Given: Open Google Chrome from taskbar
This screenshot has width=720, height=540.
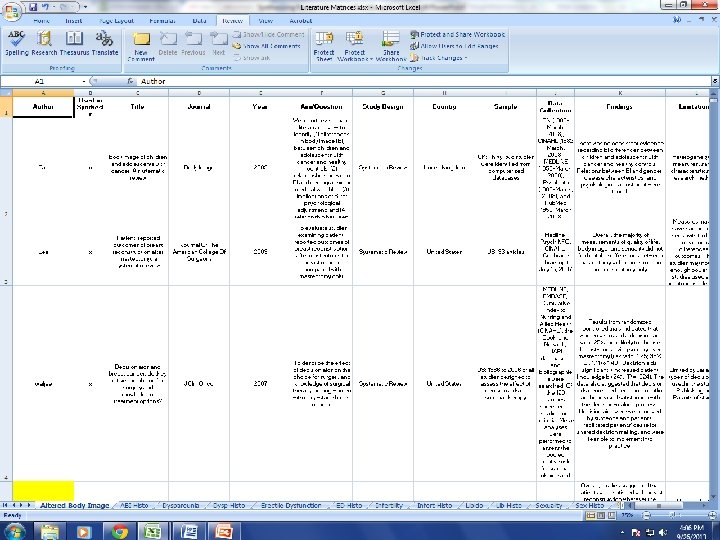Looking at the screenshot, I should tap(120, 532).
